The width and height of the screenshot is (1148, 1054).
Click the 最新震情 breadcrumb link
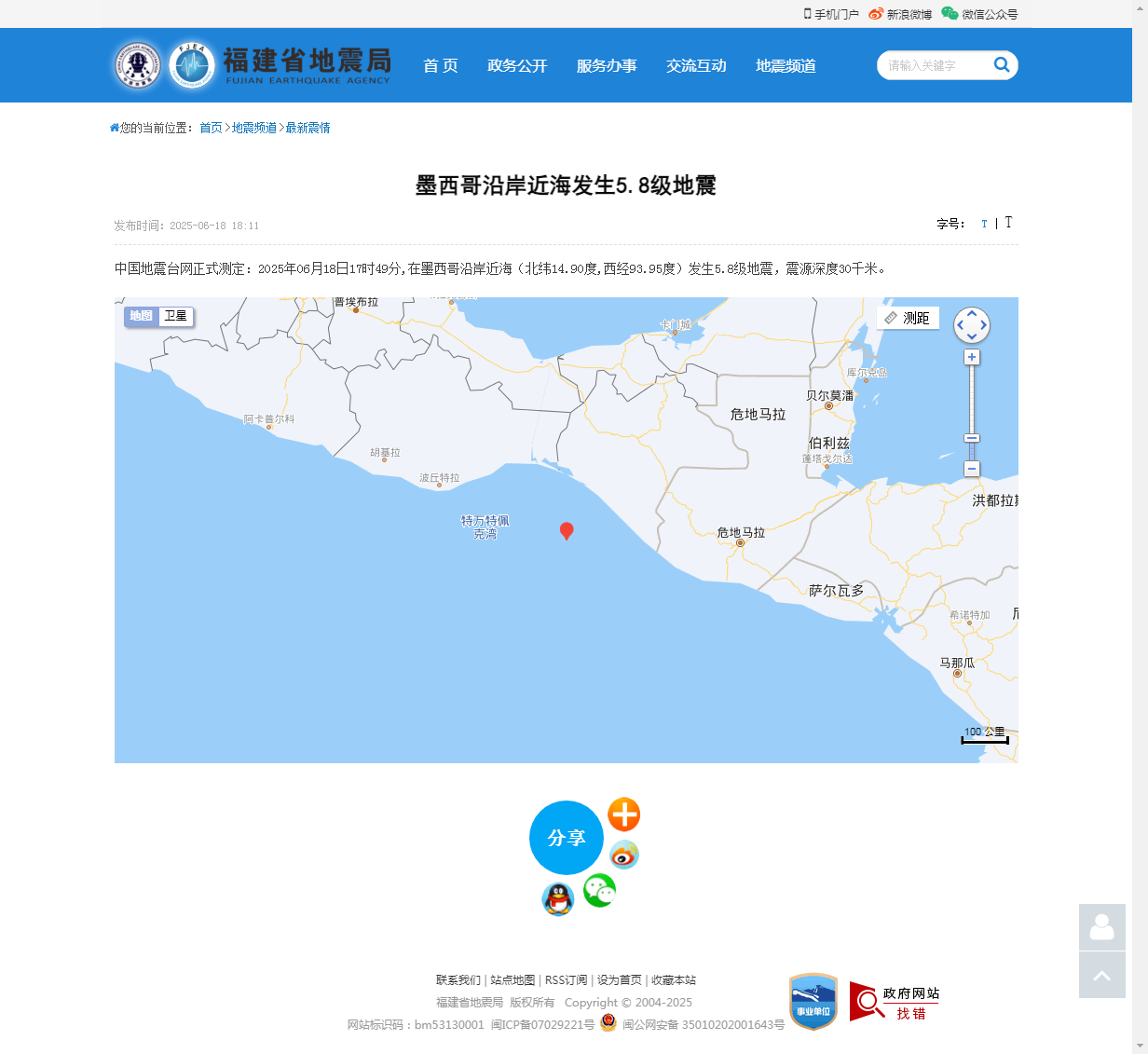point(307,128)
